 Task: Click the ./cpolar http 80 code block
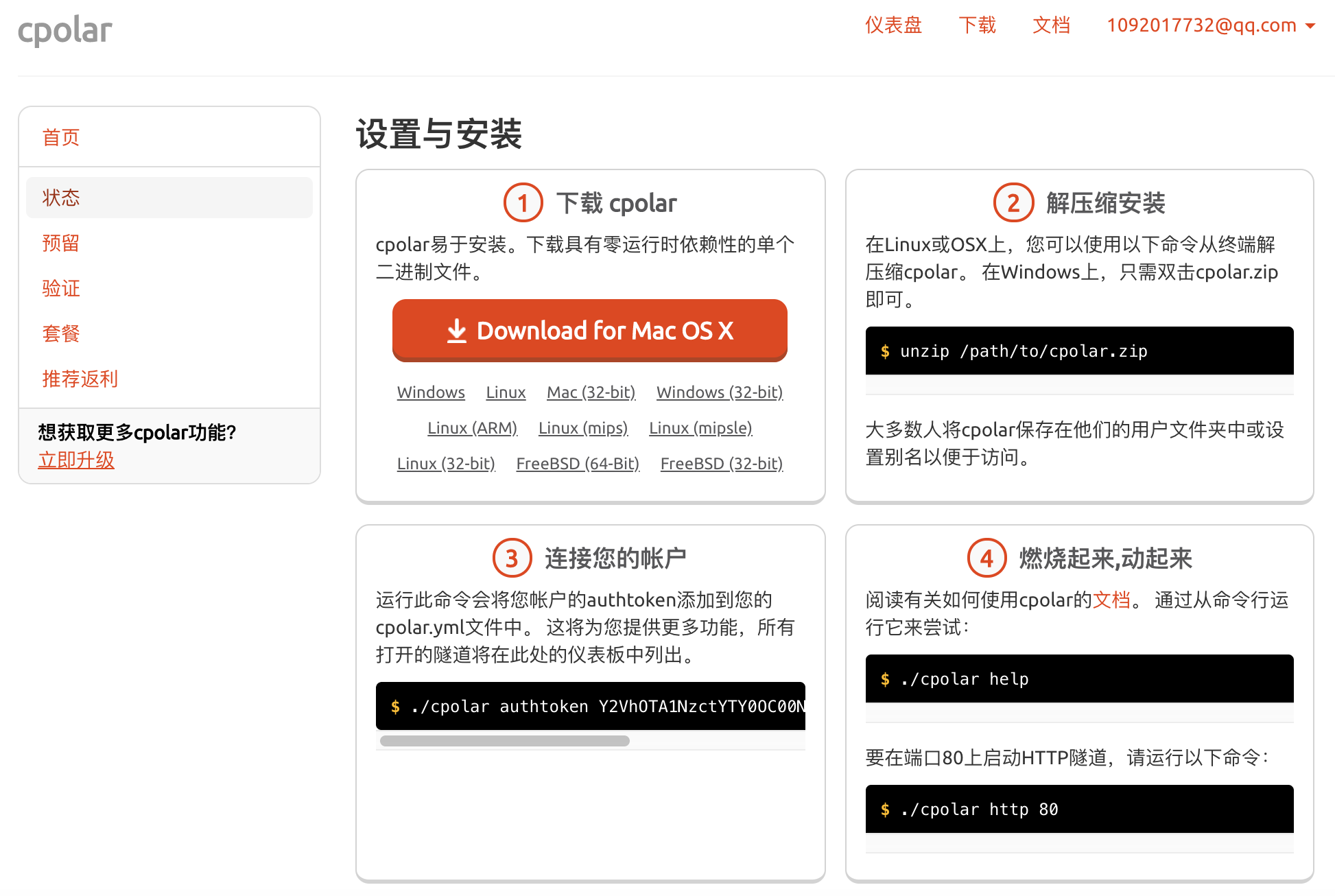1079,810
